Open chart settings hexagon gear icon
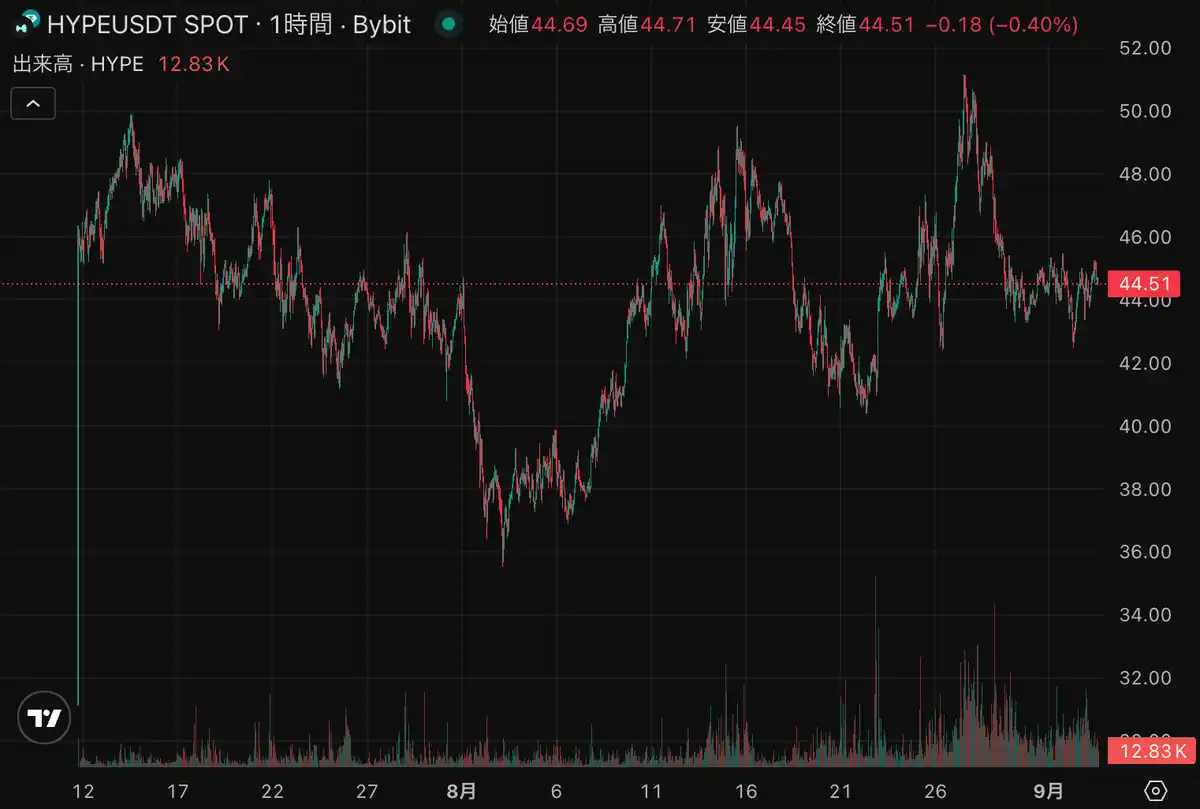The image size is (1200, 809). [1156, 790]
